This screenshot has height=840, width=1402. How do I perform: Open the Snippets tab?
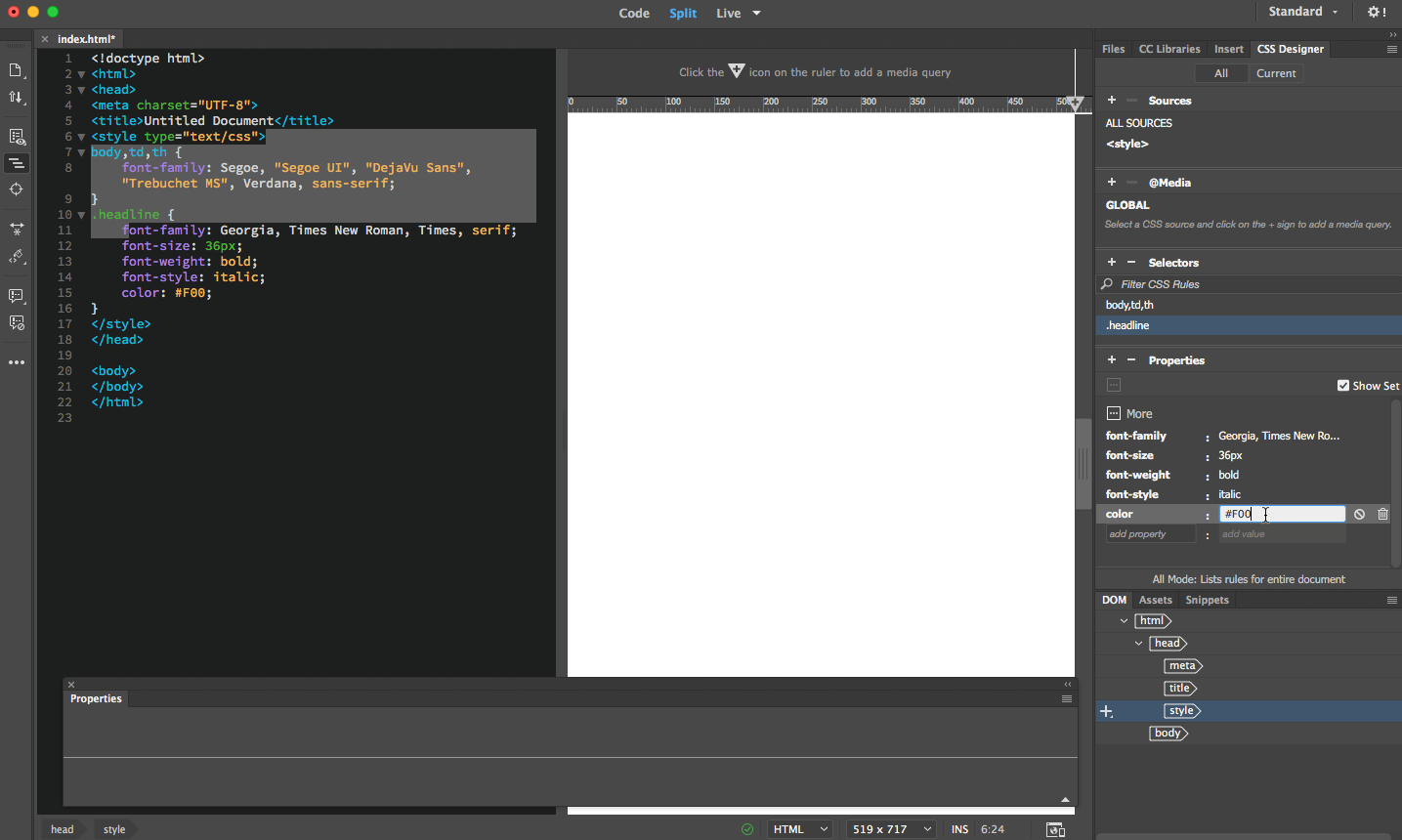point(1207,600)
